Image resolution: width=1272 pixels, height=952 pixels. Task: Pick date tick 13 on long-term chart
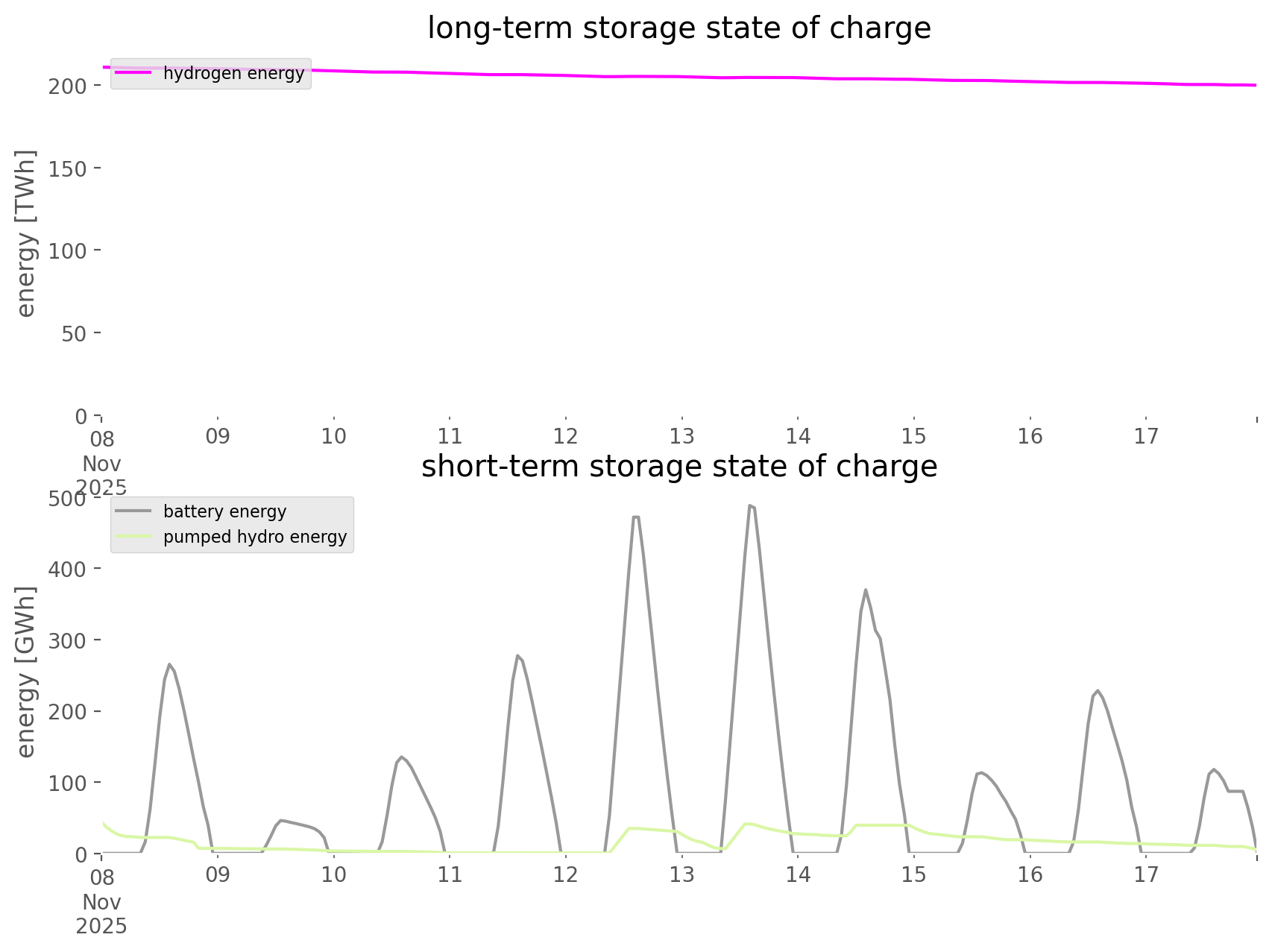click(x=681, y=436)
